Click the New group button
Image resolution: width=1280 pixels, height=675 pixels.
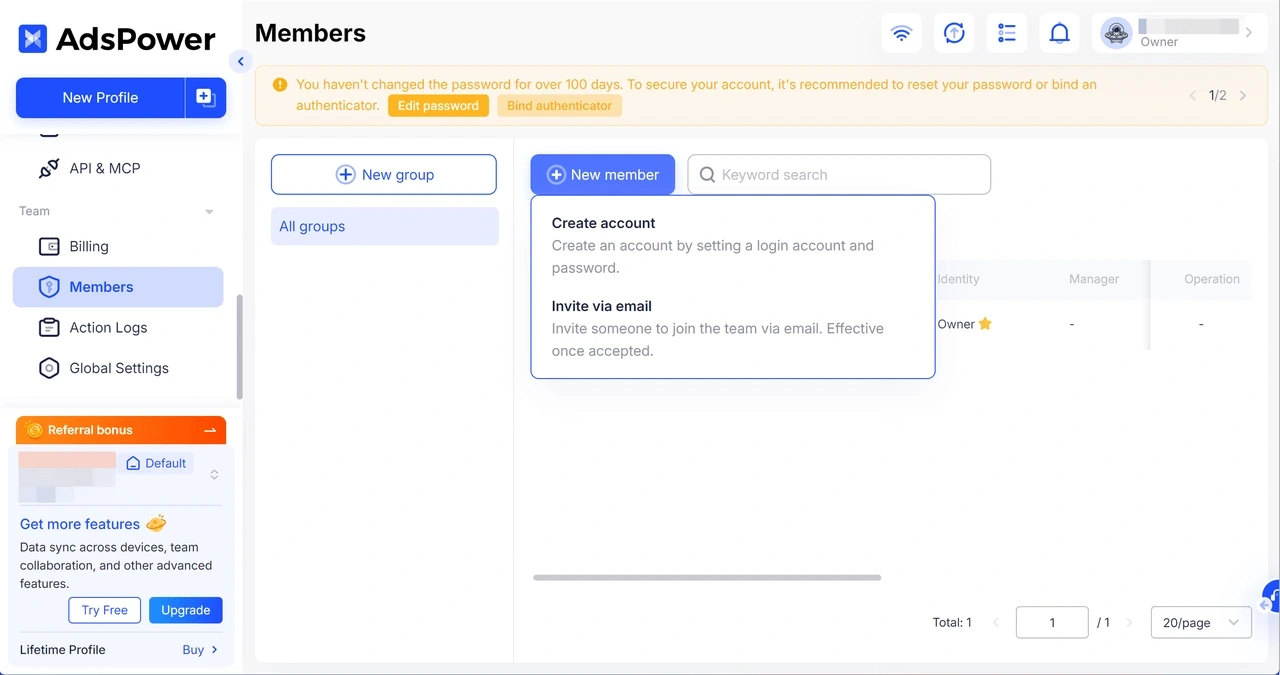click(x=384, y=174)
